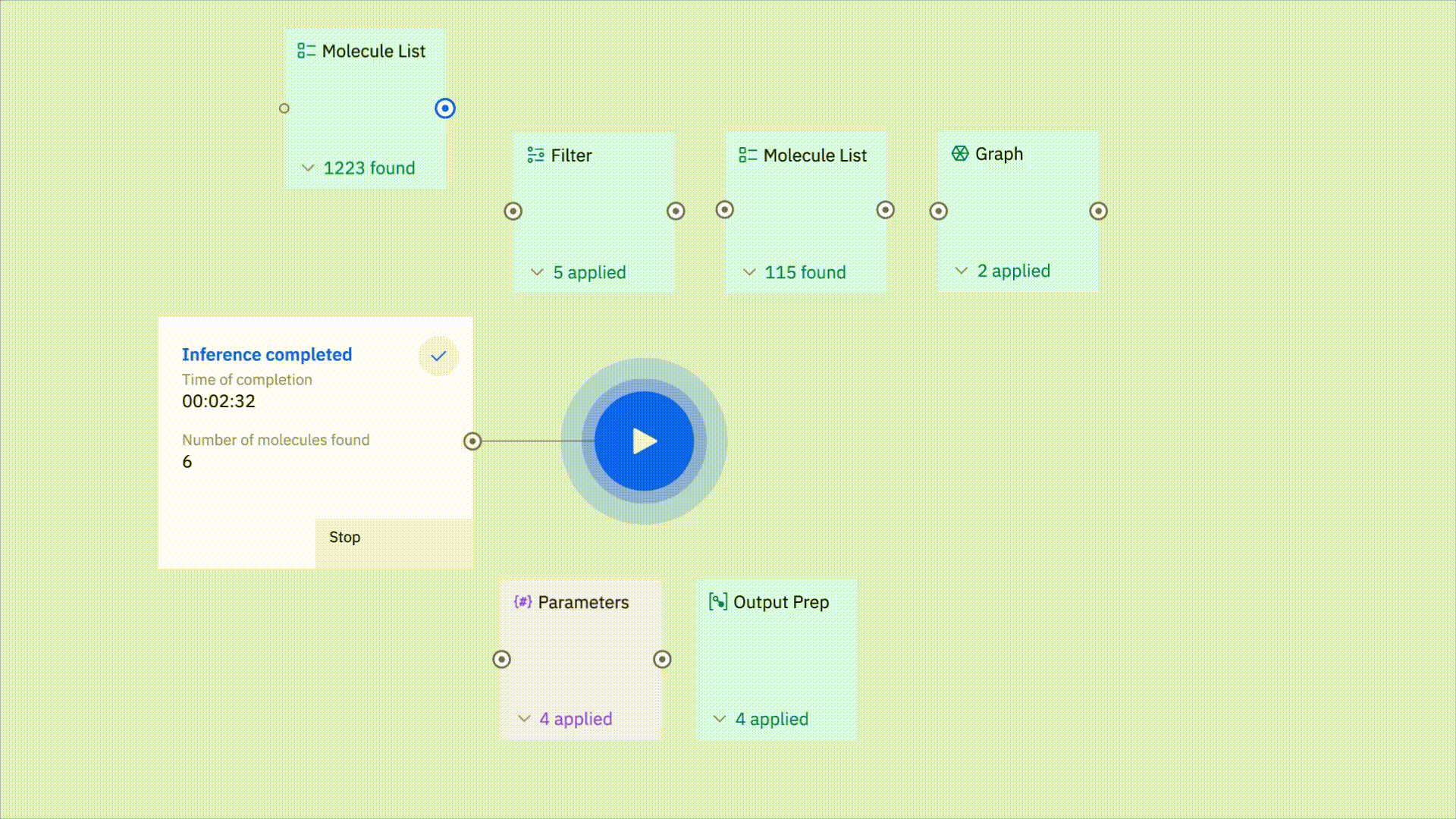Expand the 5 applied filter chevron
The width and height of the screenshot is (1456, 819).
point(537,272)
